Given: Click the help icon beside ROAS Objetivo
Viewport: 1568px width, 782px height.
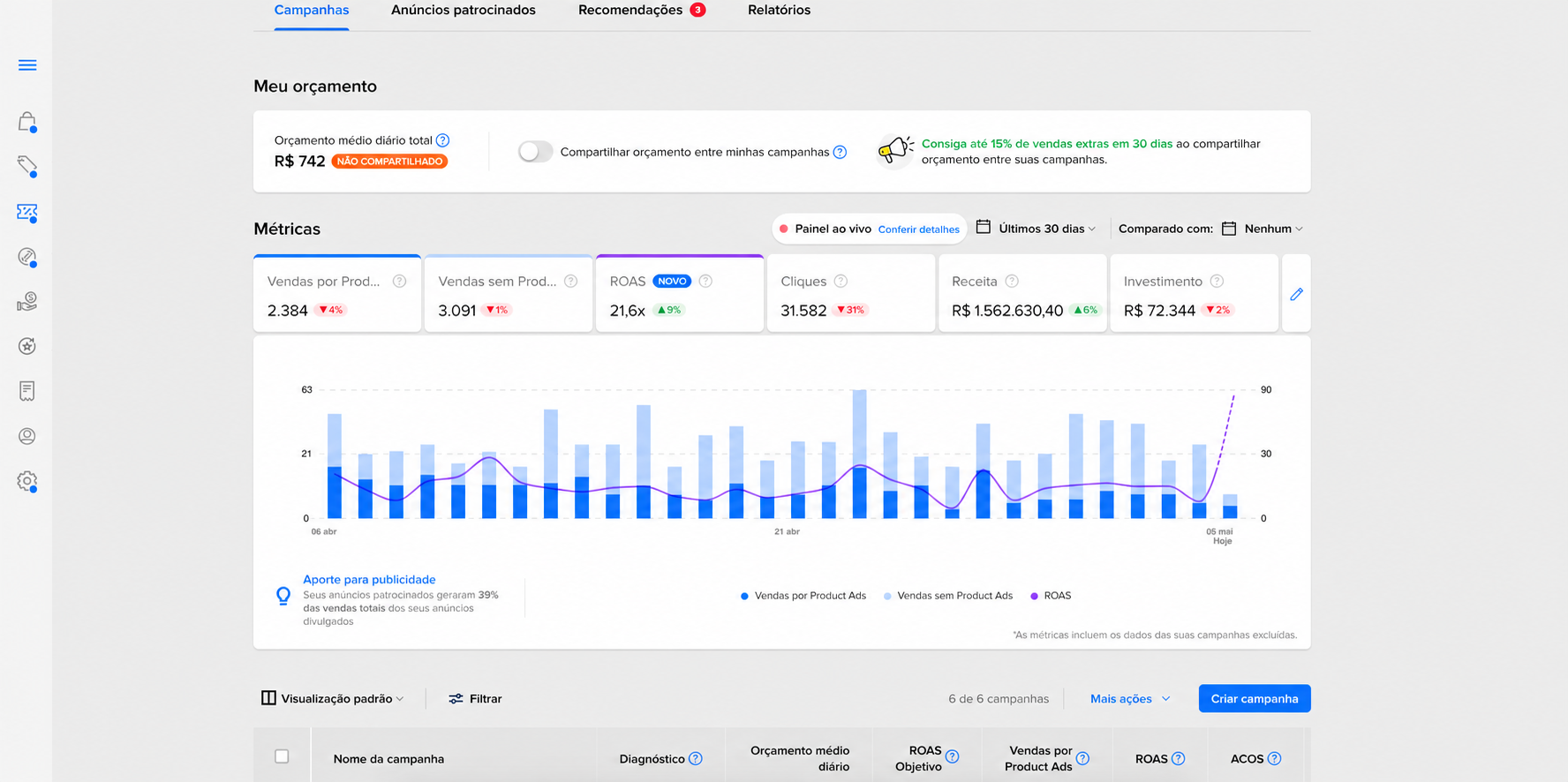Looking at the screenshot, I should [x=952, y=756].
